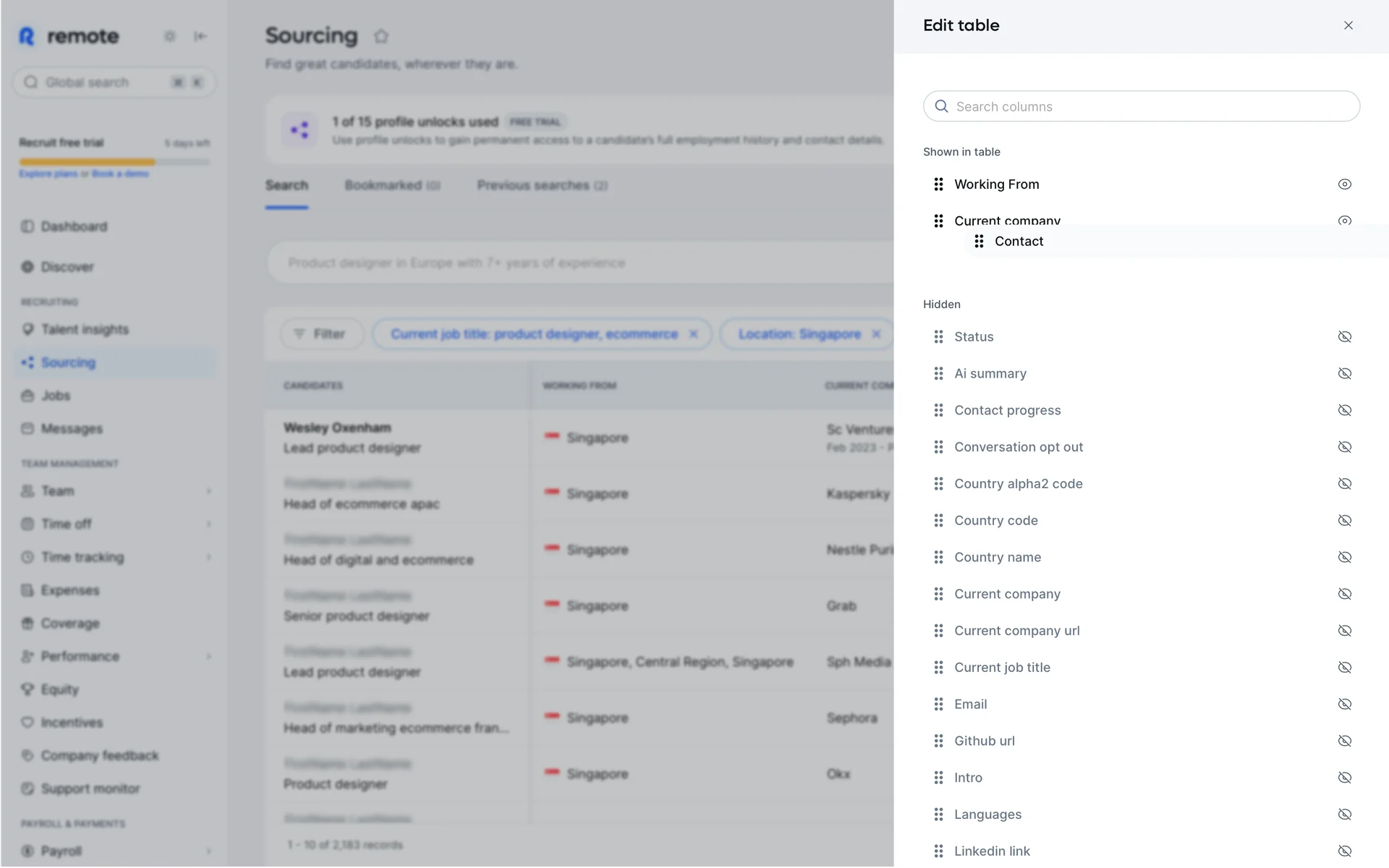The image size is (1389, 868).
Task: Expand the Payroll sidebar section
Action: 208,851
